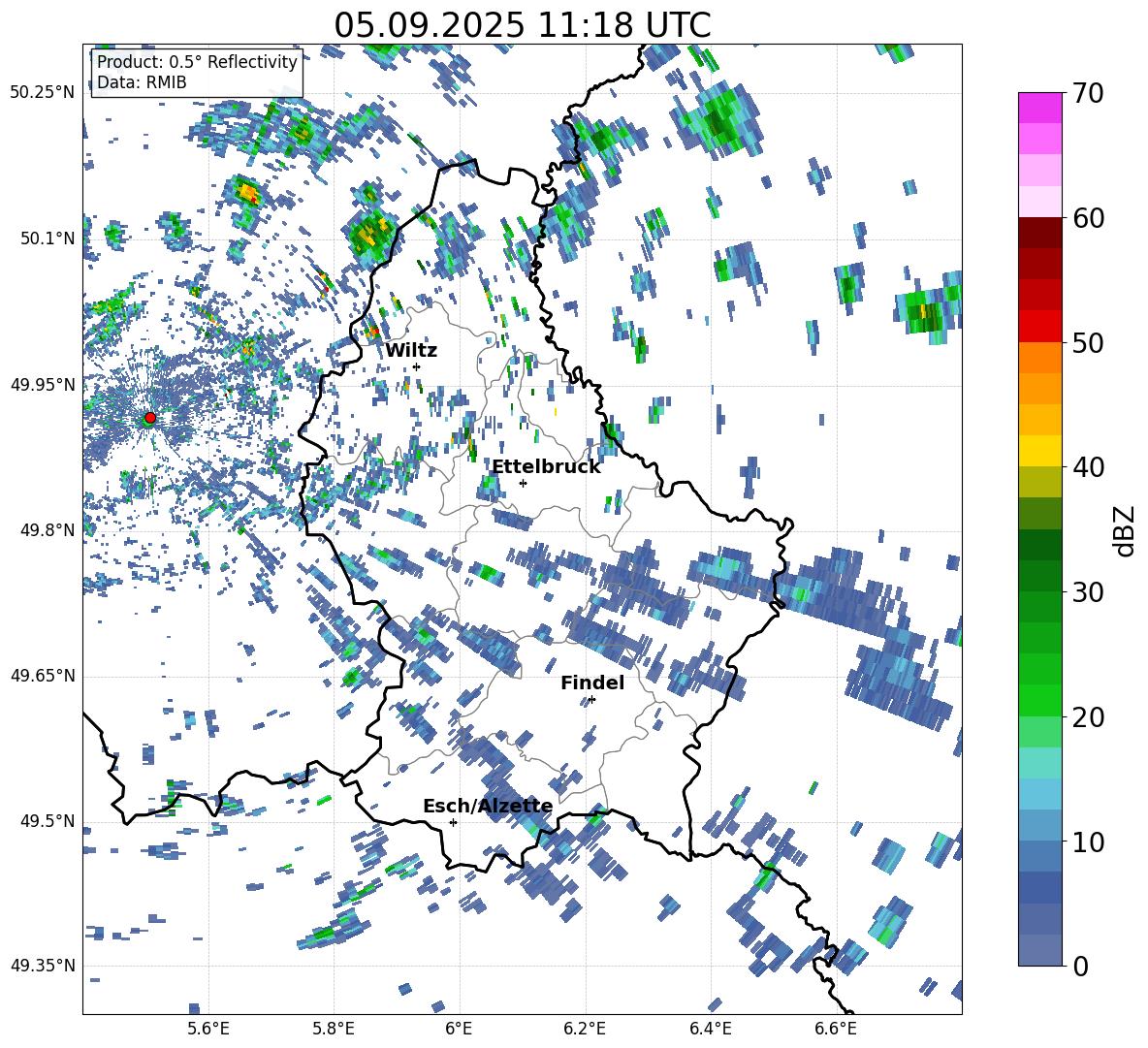Click the colorbar tick label 20
The image size is (1148, 1048).
point(1088,716)
